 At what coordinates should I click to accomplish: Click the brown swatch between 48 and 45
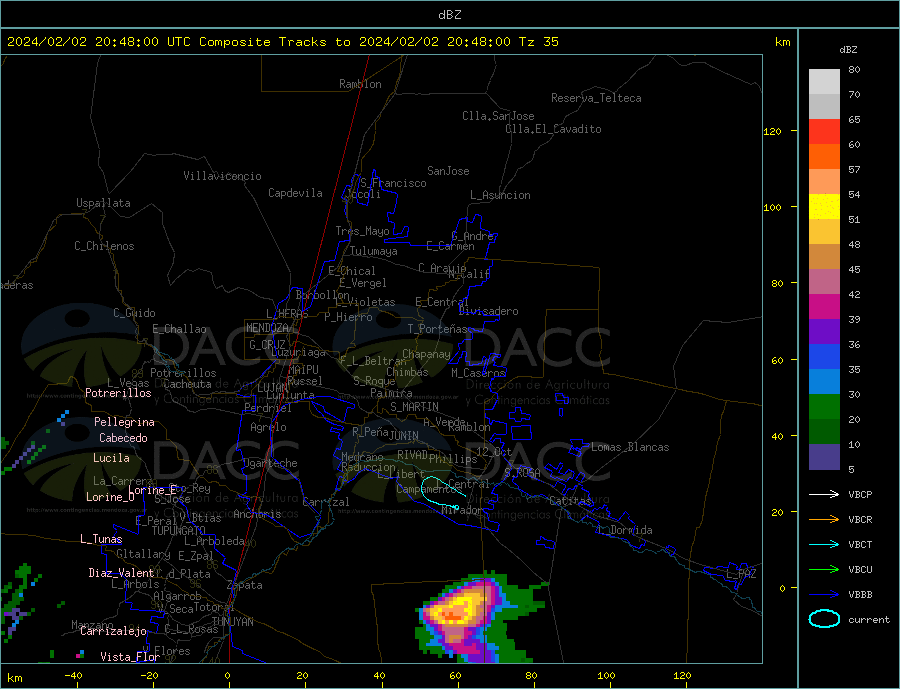click(x=824, y=257)
